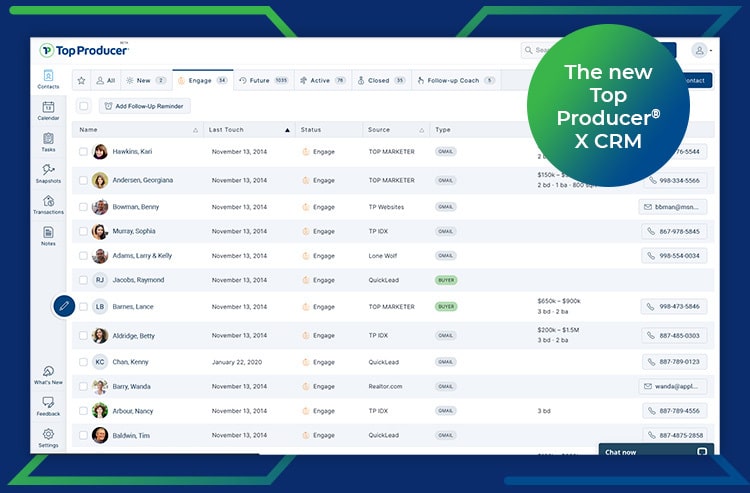Check the box for Aldridge, Betty
This screenshot has width=750, height=493.
coord(83,336)
